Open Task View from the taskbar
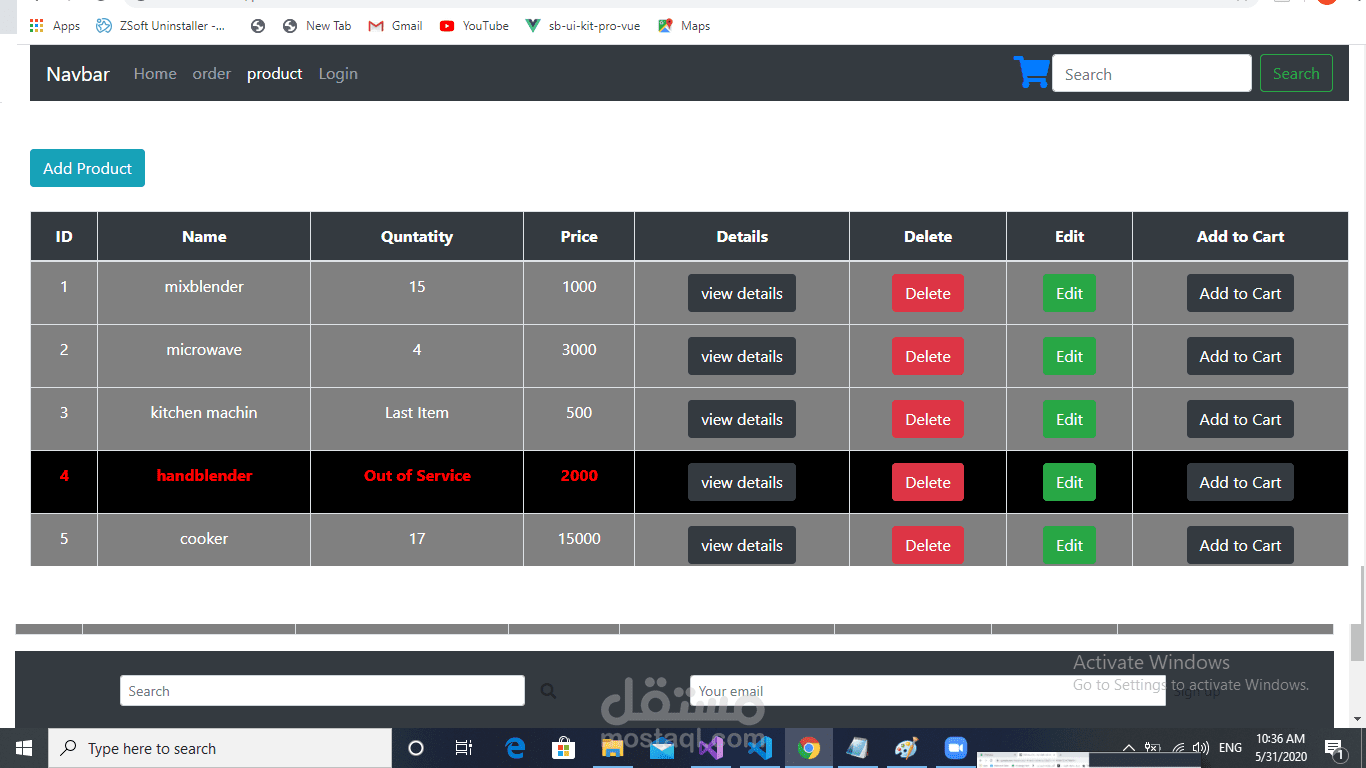Image resolution: width=1366 pixels, height=768 pixels. click(x=464, y=748)
